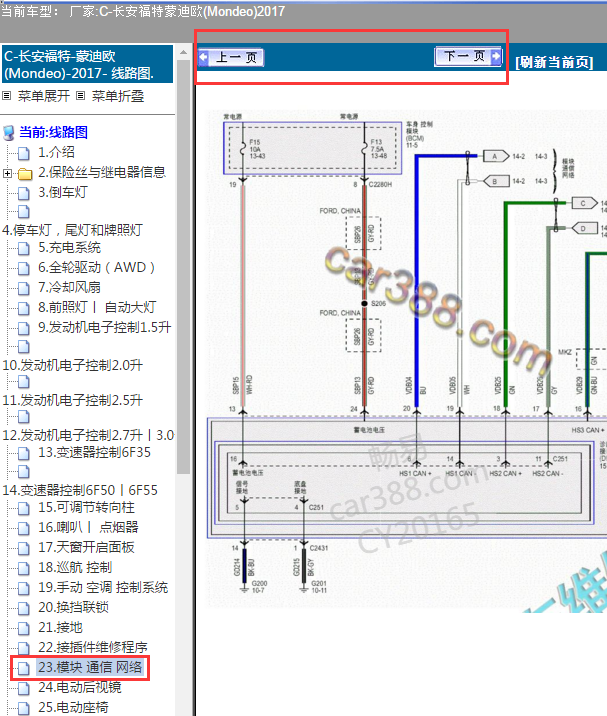607x716 pixels.
Task: Click connector label B in wiring diagram
Action: [x=495, y=181]
